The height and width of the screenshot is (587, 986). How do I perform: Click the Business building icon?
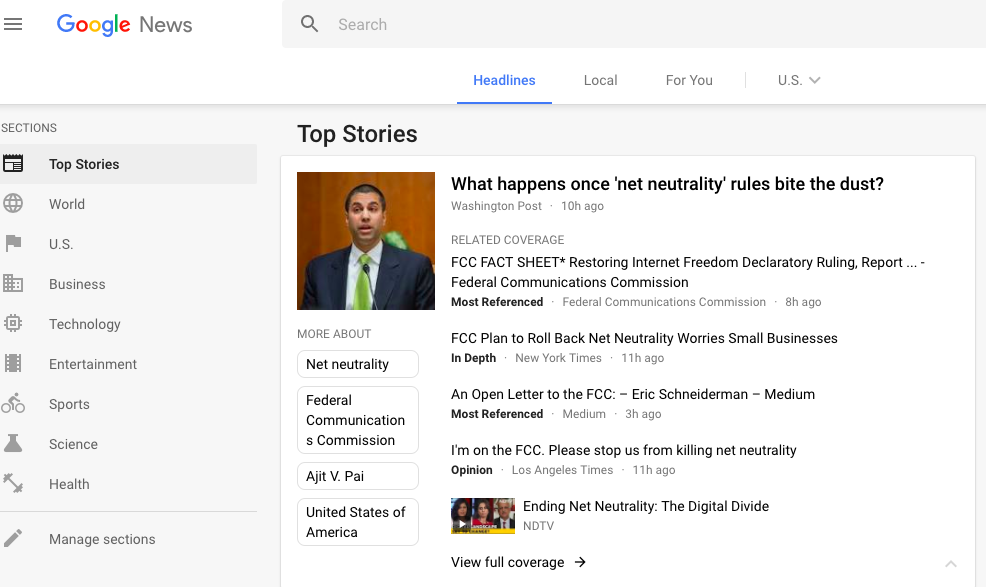(x=13, y=284)
